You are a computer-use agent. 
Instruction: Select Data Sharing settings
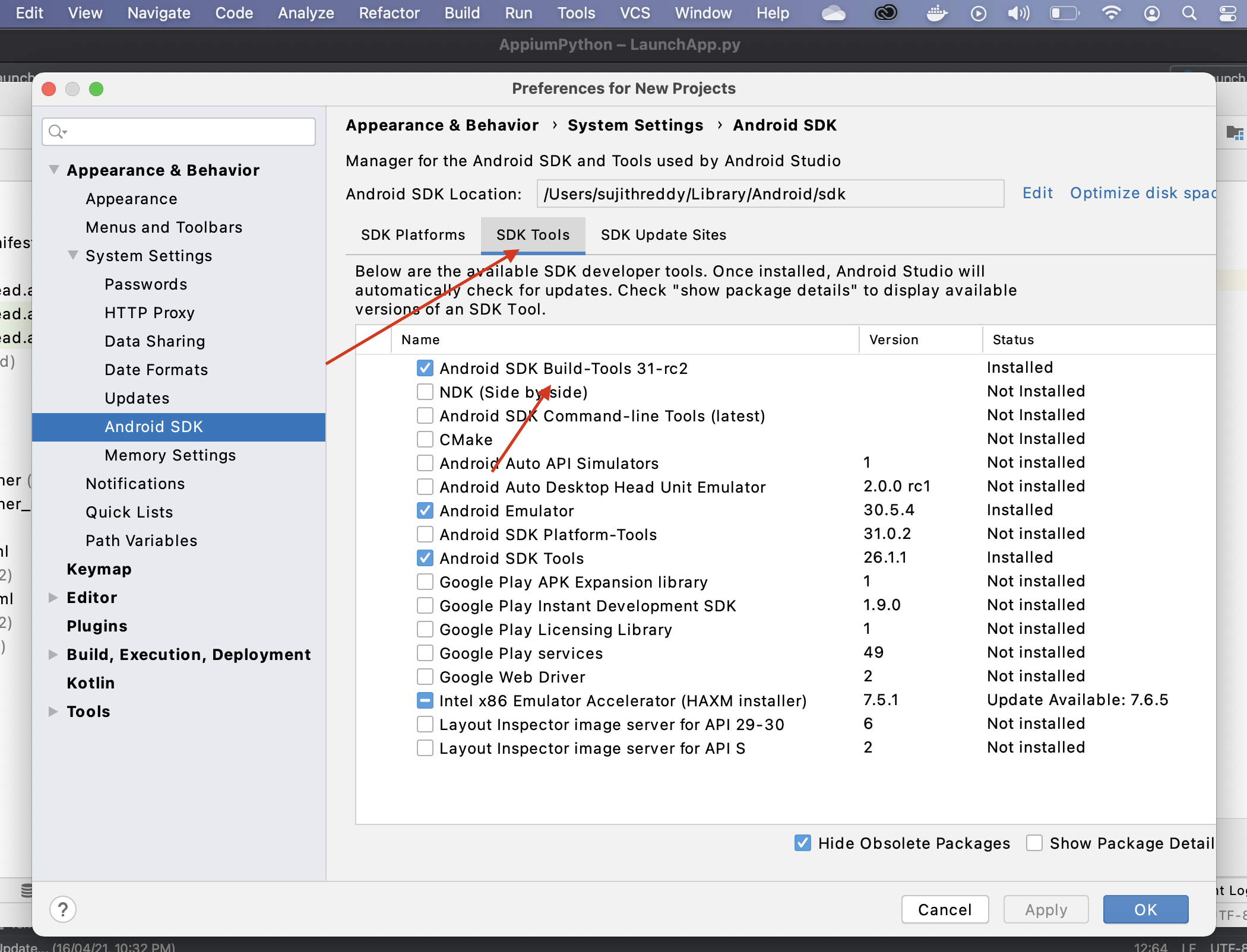pyautogui.click(x=155, y=341)
